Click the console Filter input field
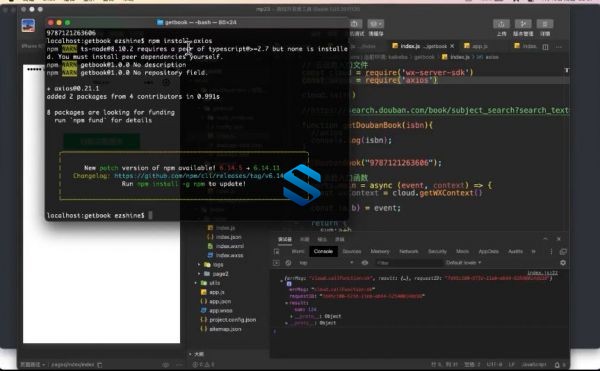This screenshot has width=600, height=371. [x=409, y=263]
